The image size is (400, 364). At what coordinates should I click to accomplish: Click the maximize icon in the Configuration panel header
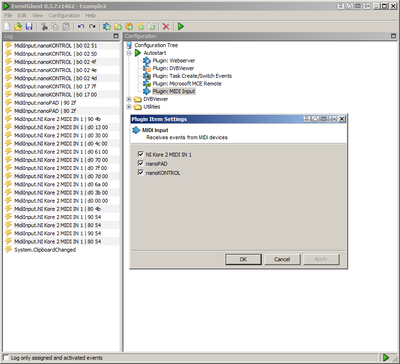tap(393, 36)
